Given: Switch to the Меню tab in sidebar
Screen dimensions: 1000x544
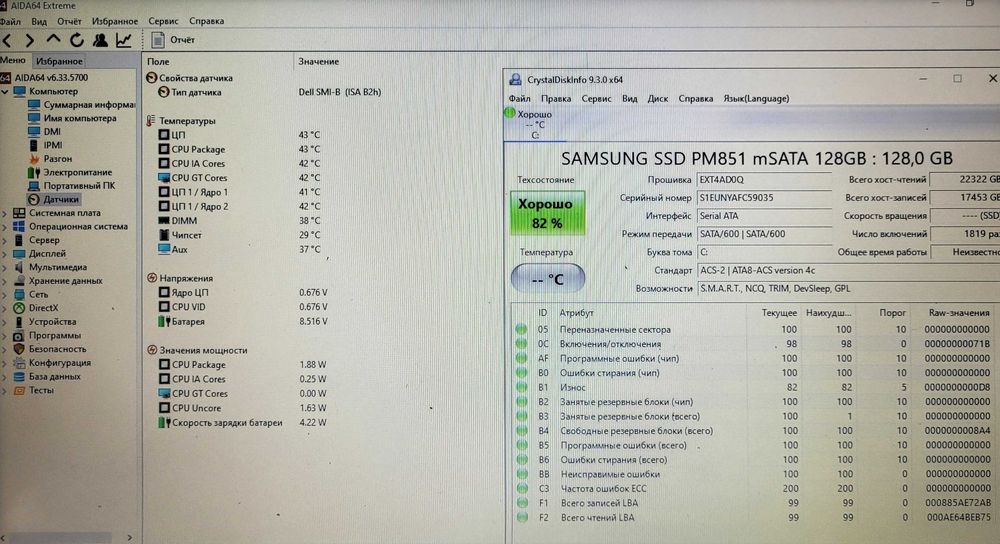Looking at the screenshot, I should coord(13,61).
